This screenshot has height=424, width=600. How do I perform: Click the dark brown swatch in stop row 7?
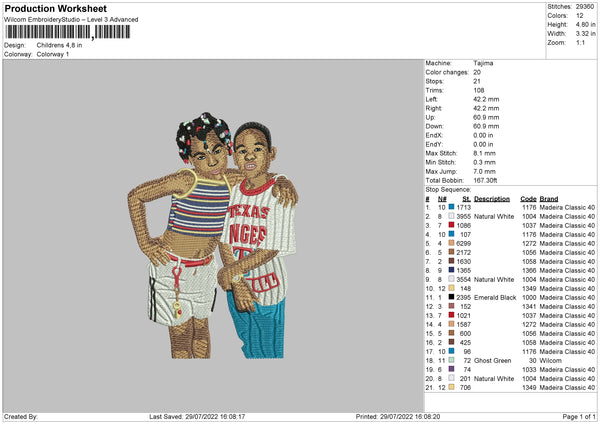click(x=451, y=261)
